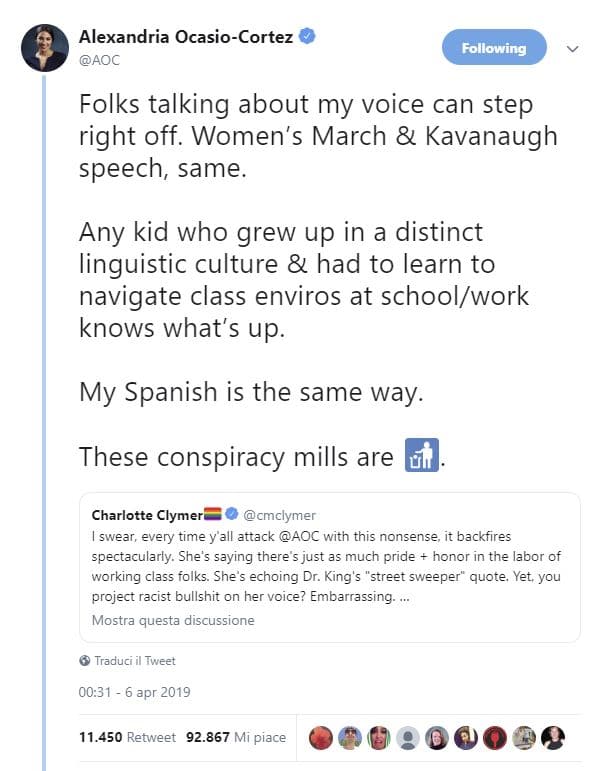
Task: Open Alexandria Ocasio-Cortez's profile picture
Action: pos(45,47)
